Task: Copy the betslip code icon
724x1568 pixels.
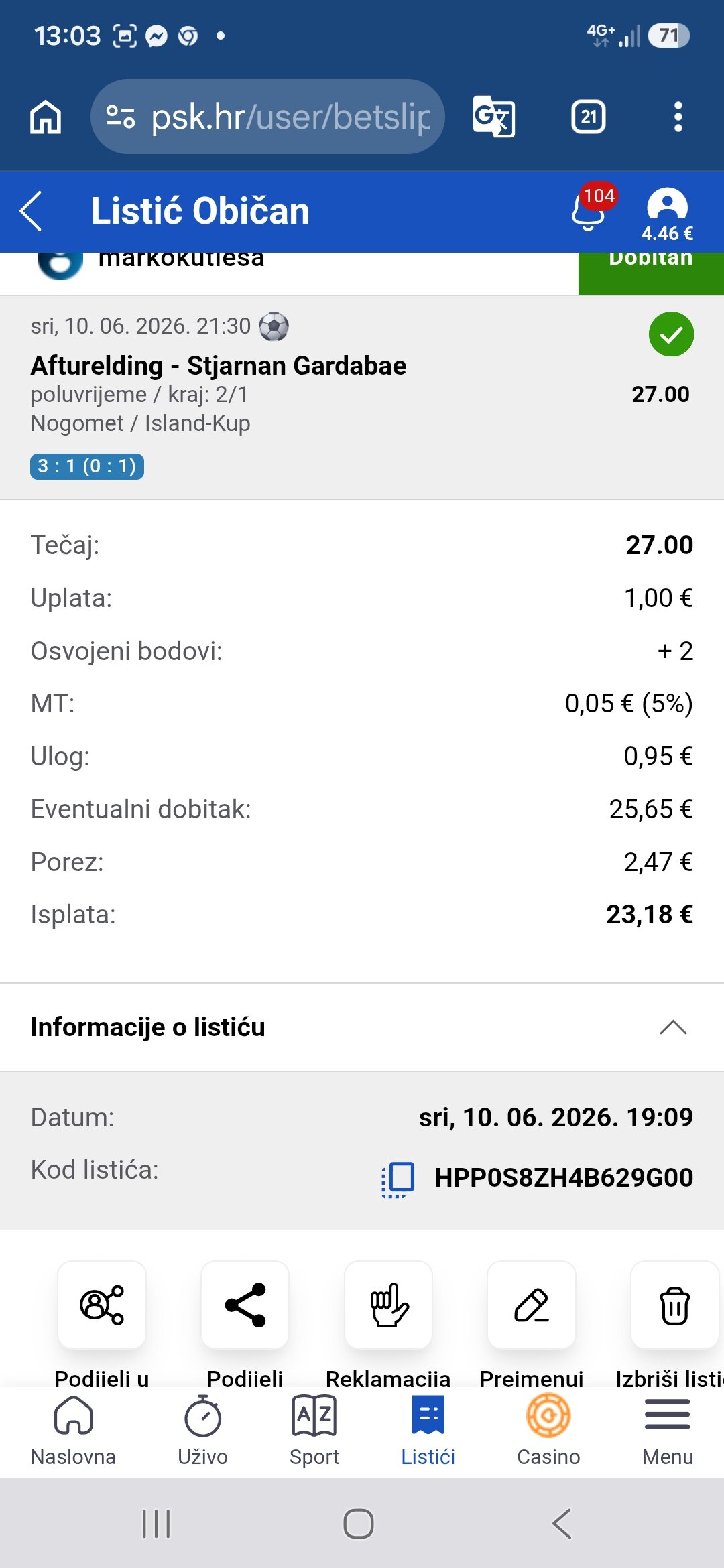Action: pyautogui.click(x=398, y=1180)
